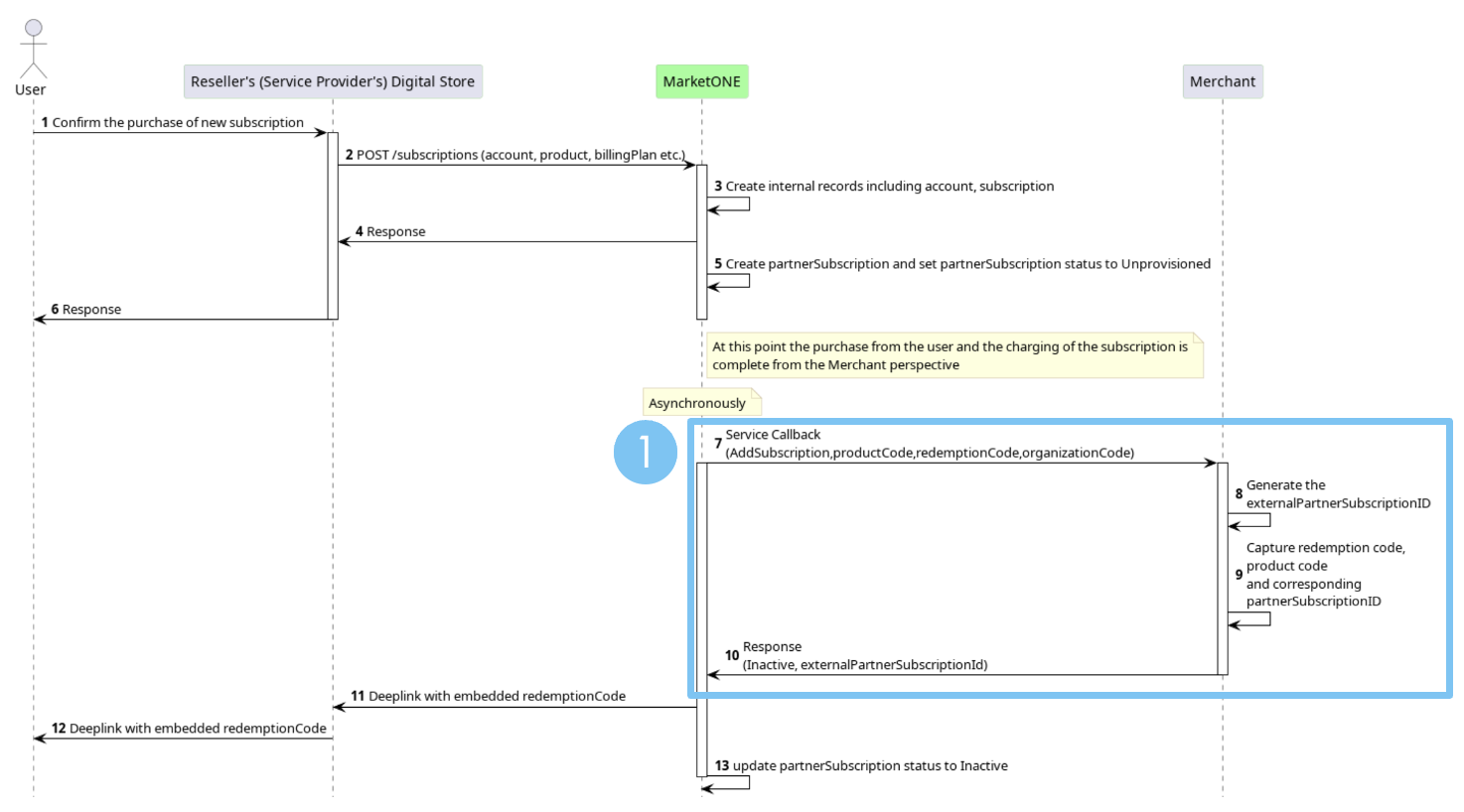Image resolution: width=1464 pixels, height=812 pixels.
Task: Click "update partnerSubscription status to Inactive" text
Action: 870,766
